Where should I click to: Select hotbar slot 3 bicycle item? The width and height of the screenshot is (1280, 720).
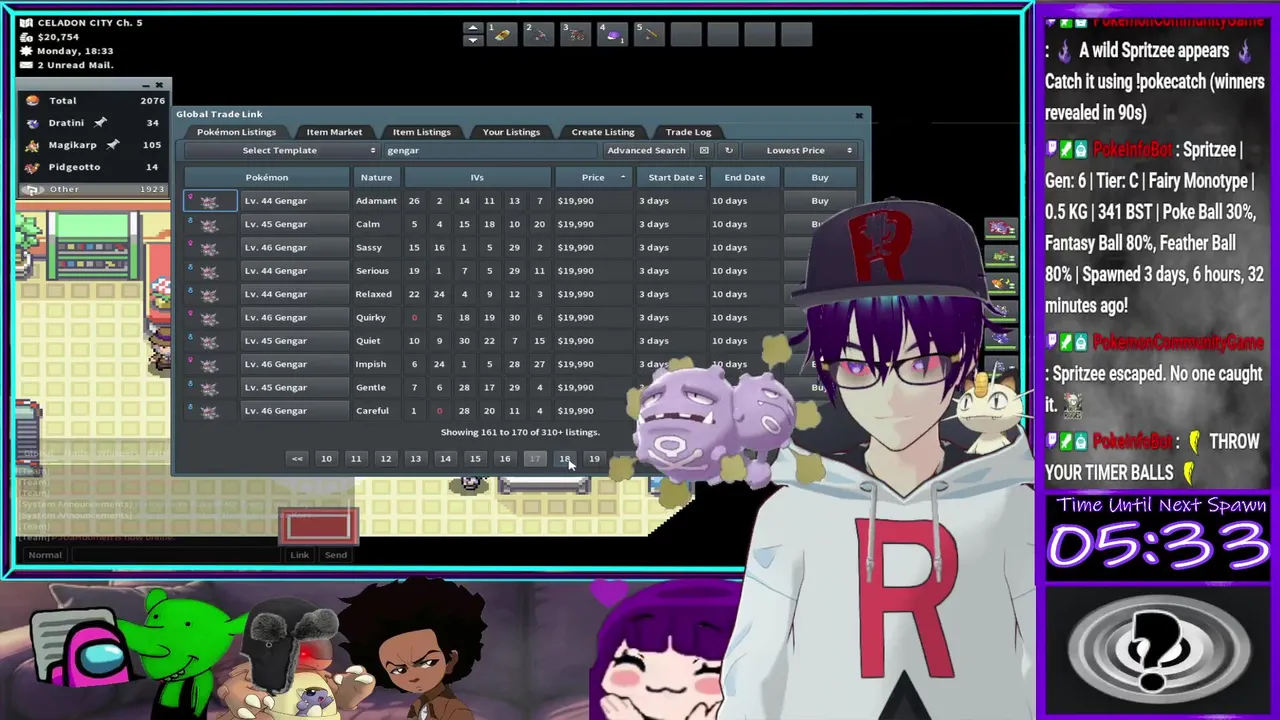pyautogui.click(x=575, y=34)
